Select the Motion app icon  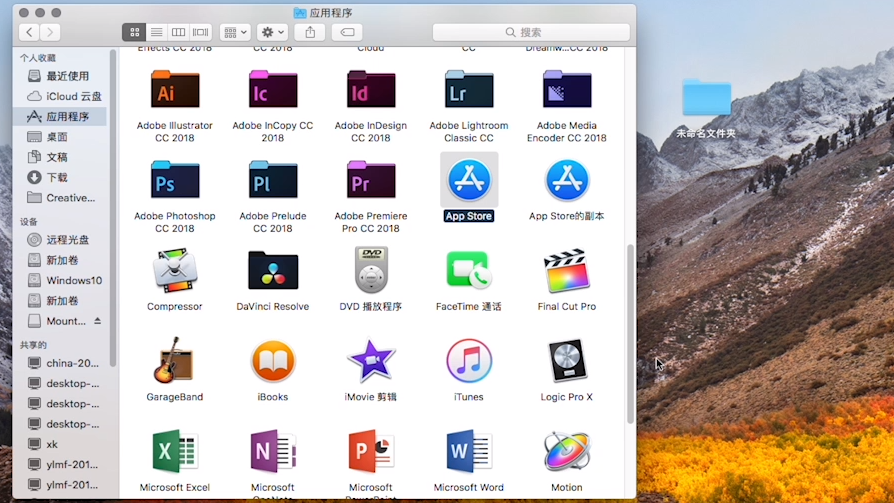(x=567, y=451)
